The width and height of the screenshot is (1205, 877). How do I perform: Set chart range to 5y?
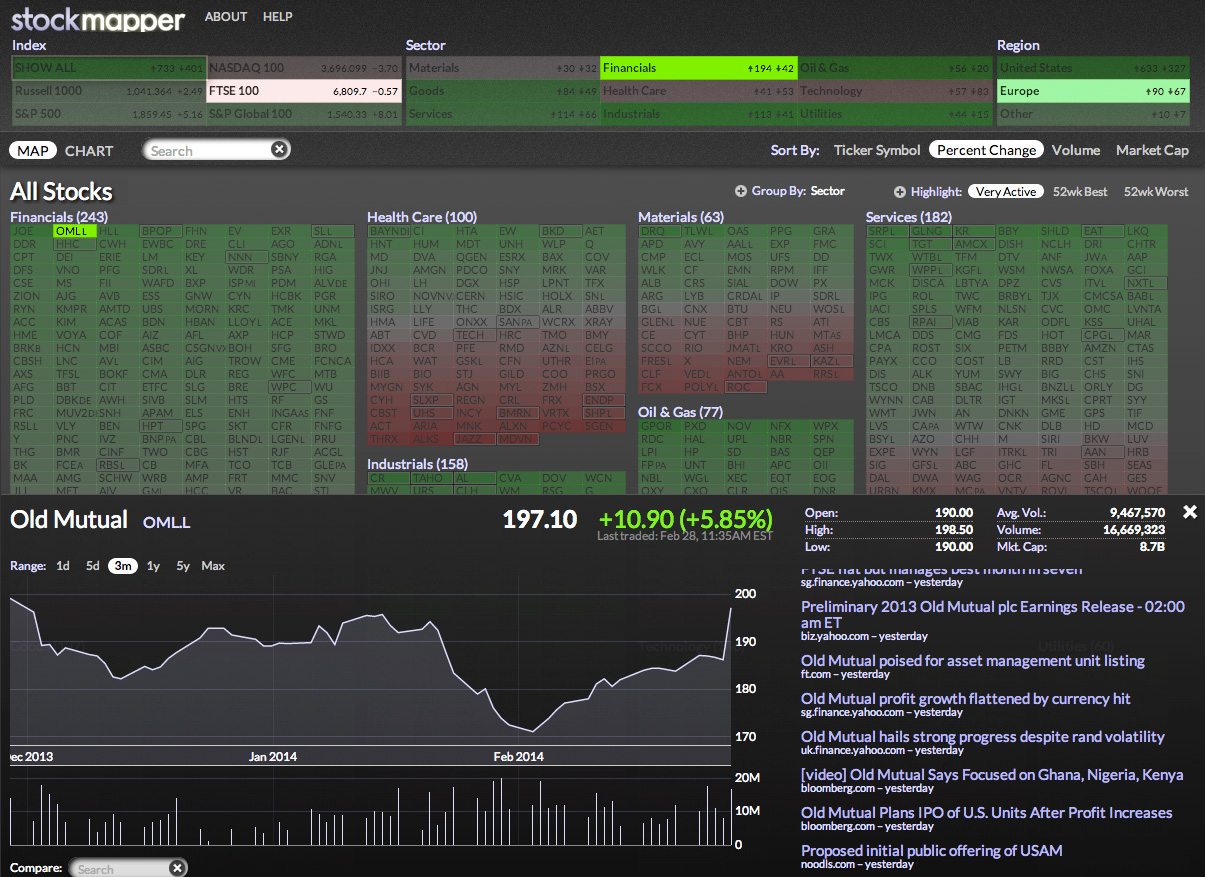183,566
